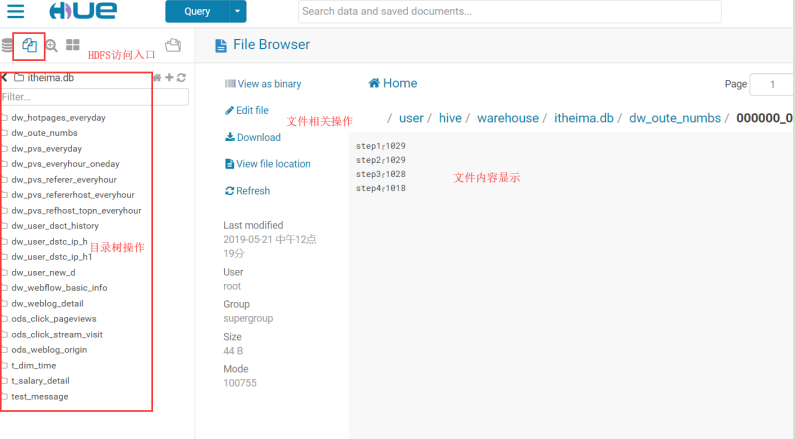This screenshot has height=439, width=795.
Task: Navigate to the dw_oute_numbs breadcrumb
Action: click(675, 118)
